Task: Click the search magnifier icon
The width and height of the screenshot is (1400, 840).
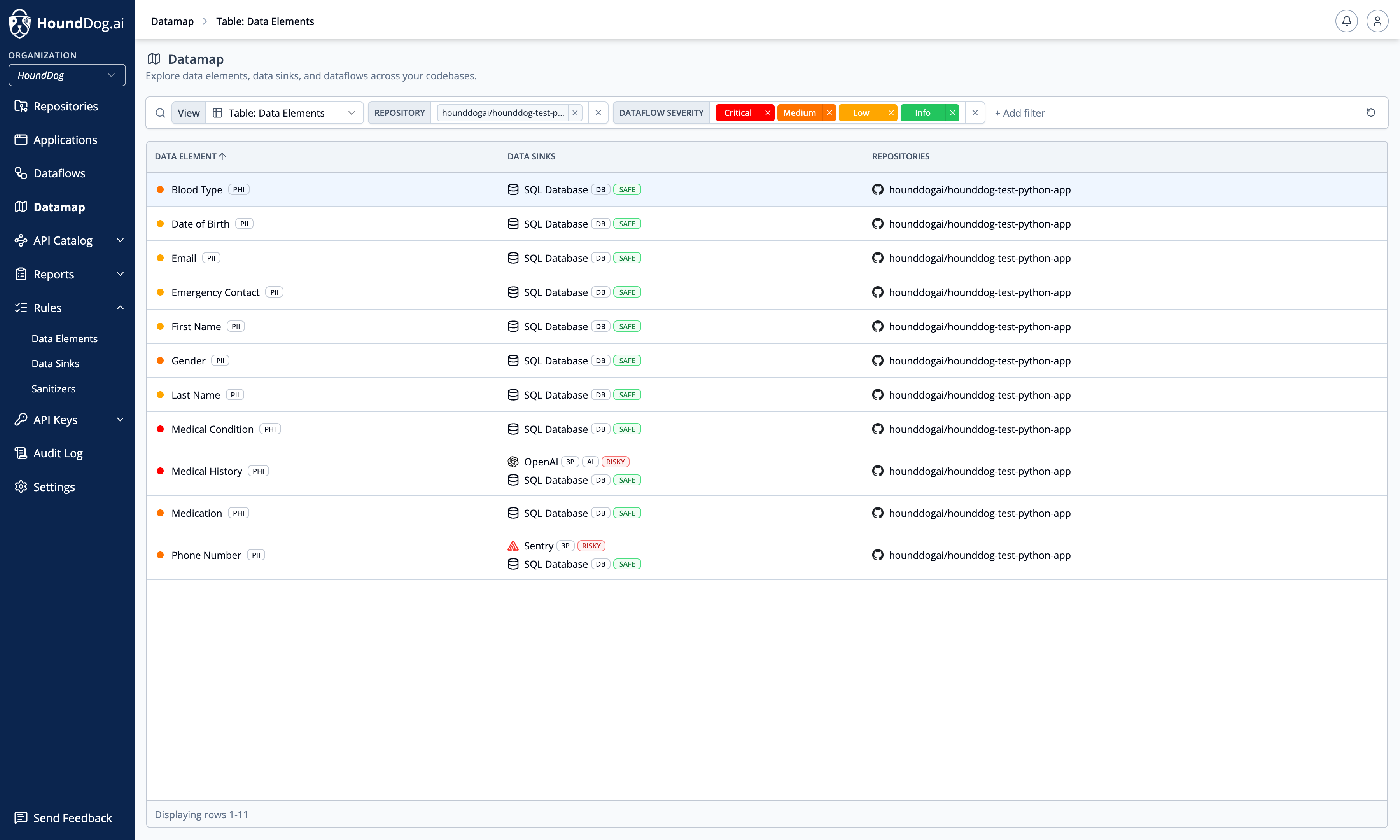Action: [x=161, y=113]
